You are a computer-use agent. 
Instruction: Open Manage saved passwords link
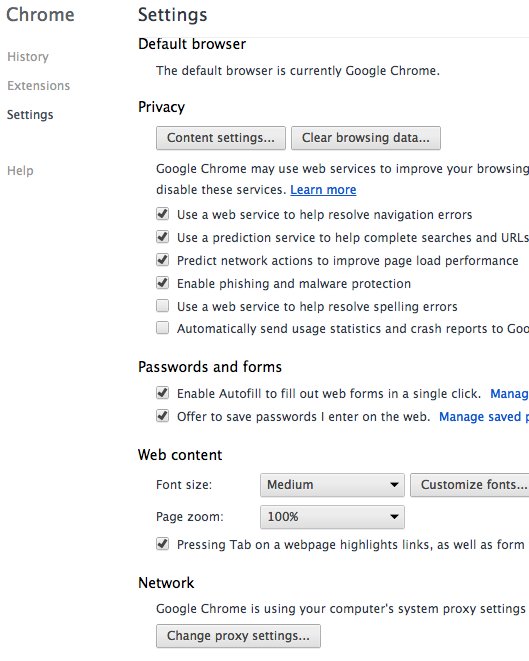pyautogui.click(x=483, y=416)
